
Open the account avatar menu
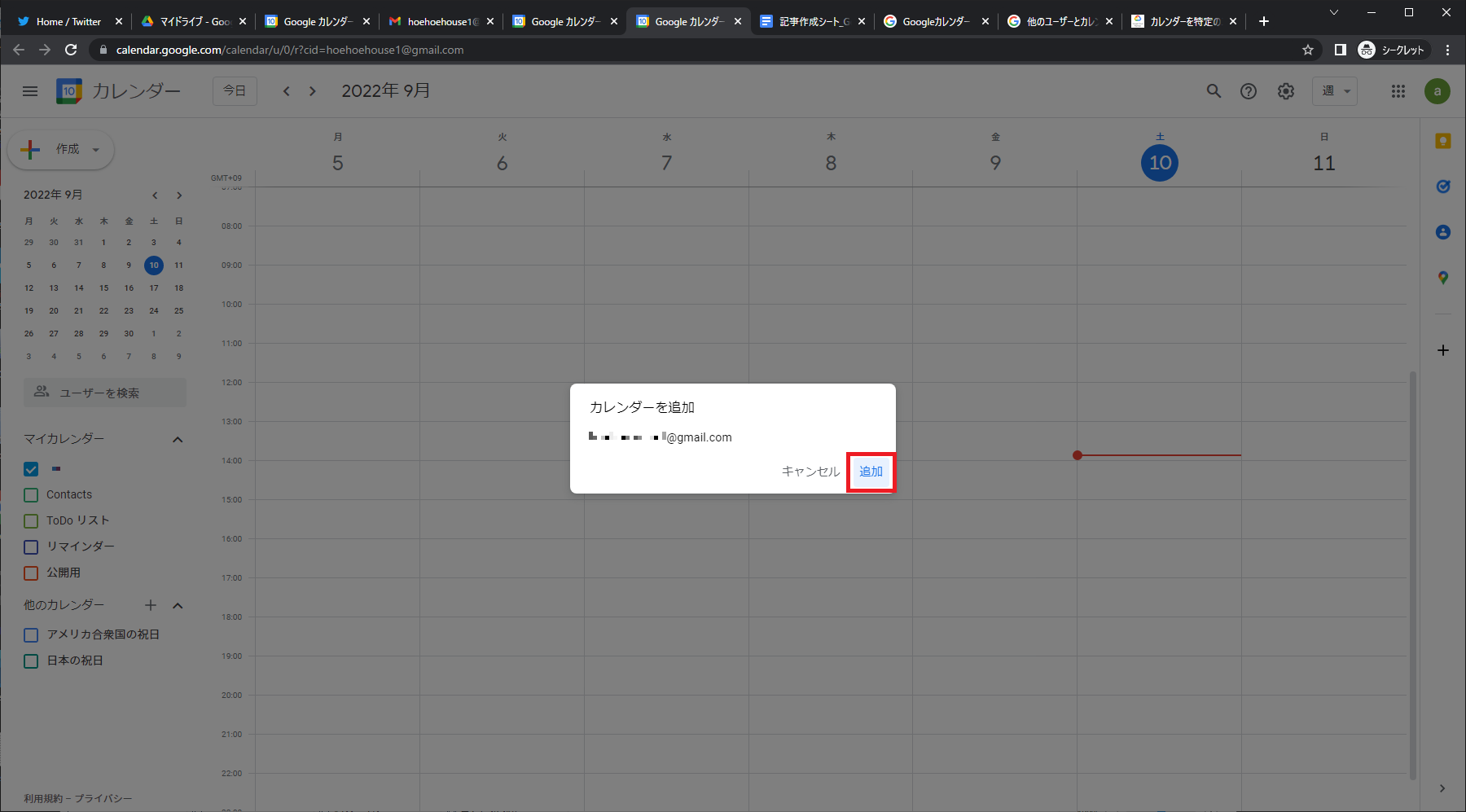[x=1437, y=91]
